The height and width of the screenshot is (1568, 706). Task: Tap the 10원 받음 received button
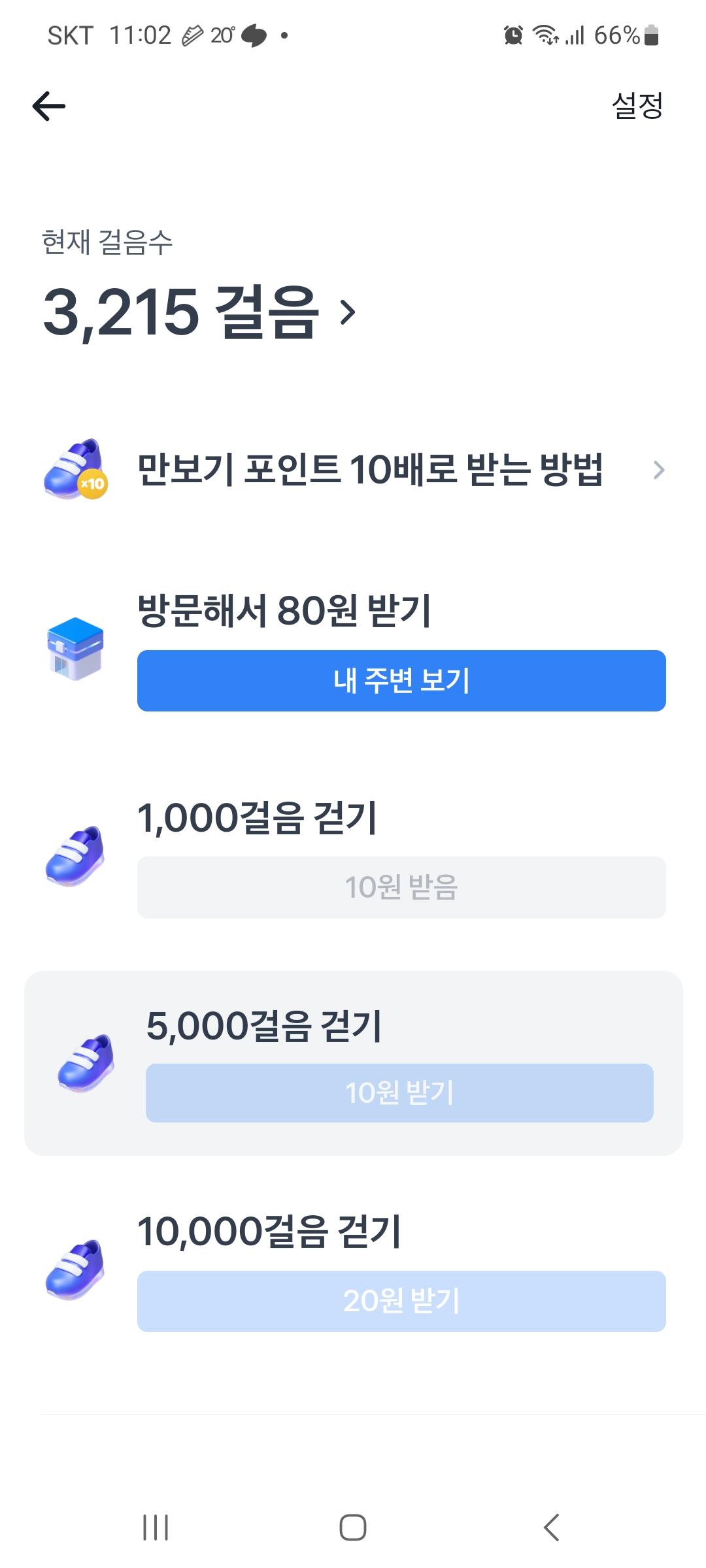click(x=401, y=887)
